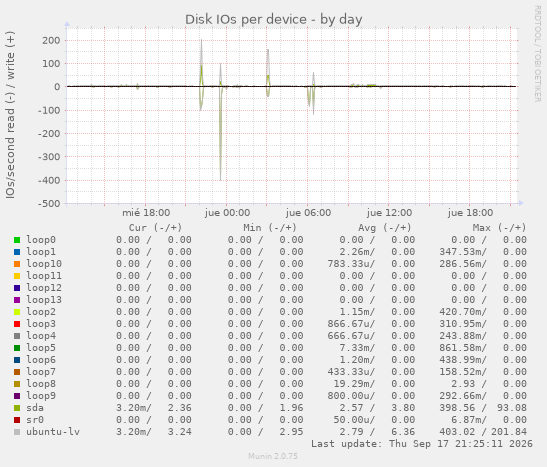This screenshot has width=547, height=467.
Task: Select the 'loop10' legend label
Action: coord(44,264)
